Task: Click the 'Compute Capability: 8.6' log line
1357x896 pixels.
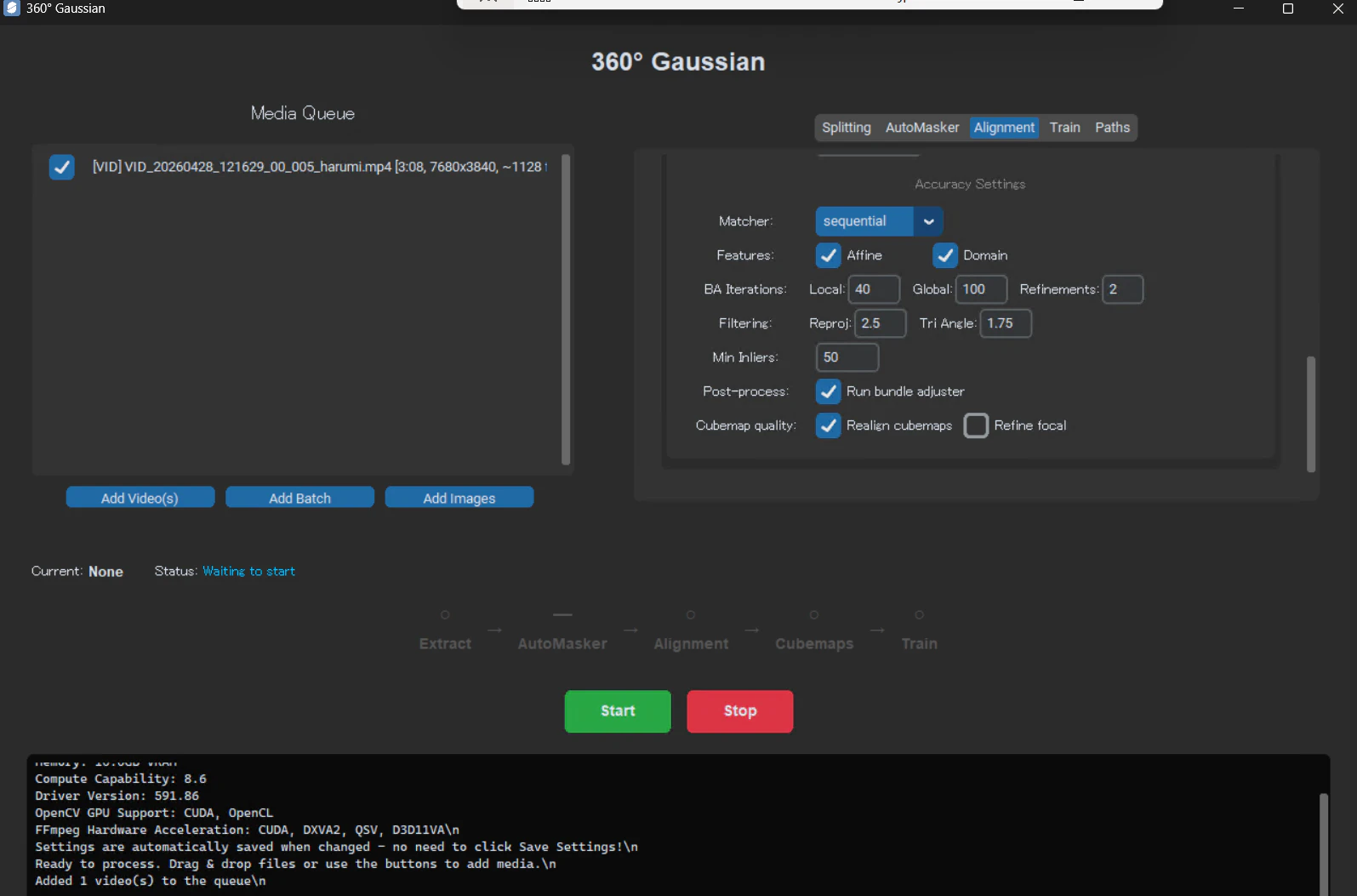Action: 121,779
